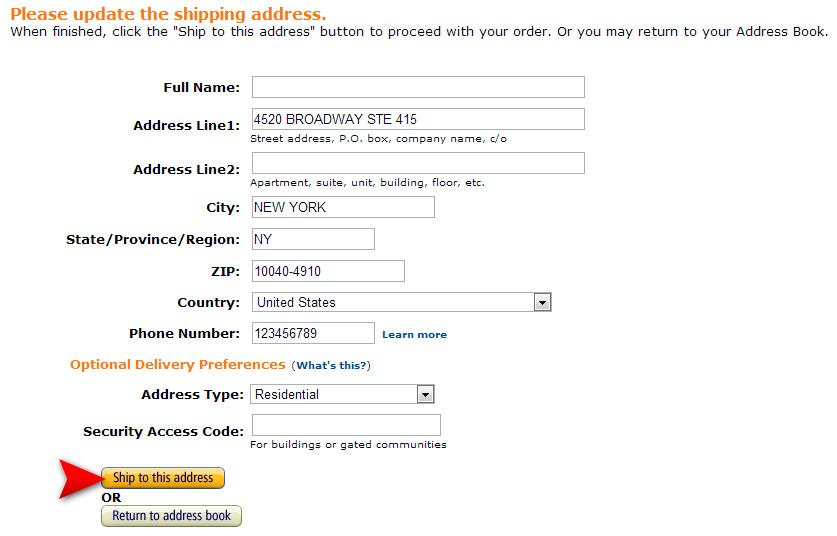Click the ZIP field showing 10040-4910
Image resolution: width=837 pixels, height=536 pixels.
(328, 271)
